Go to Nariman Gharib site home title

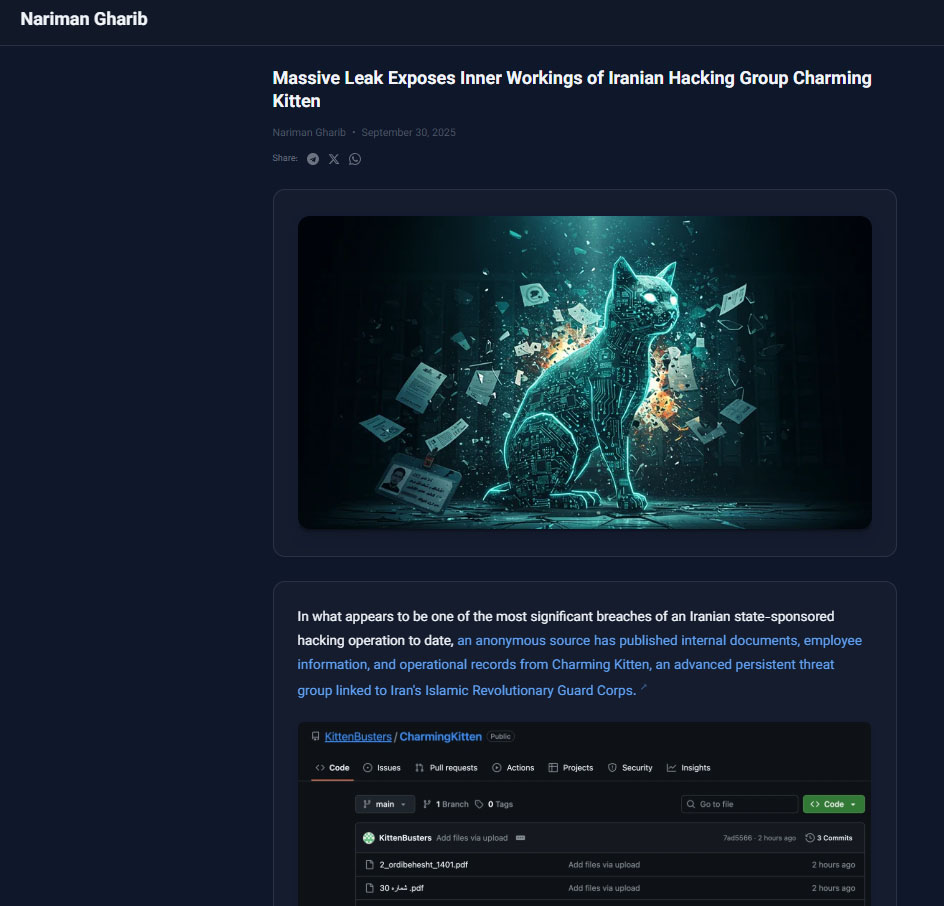coord(84,18)
